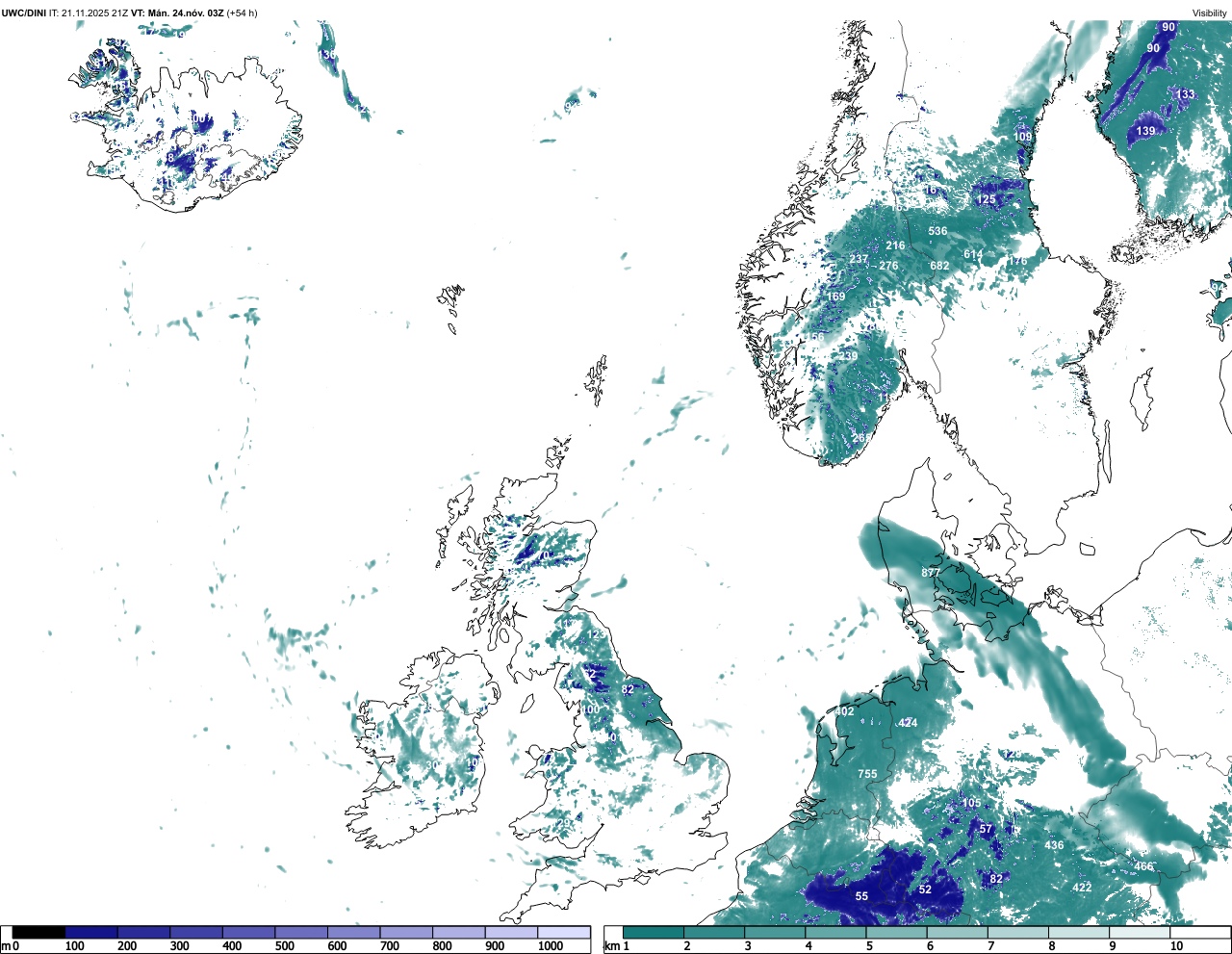Click the '52' value in the dark blue fog area
Viewport: 1232px width, 954px height.
[x=925, y=890]
